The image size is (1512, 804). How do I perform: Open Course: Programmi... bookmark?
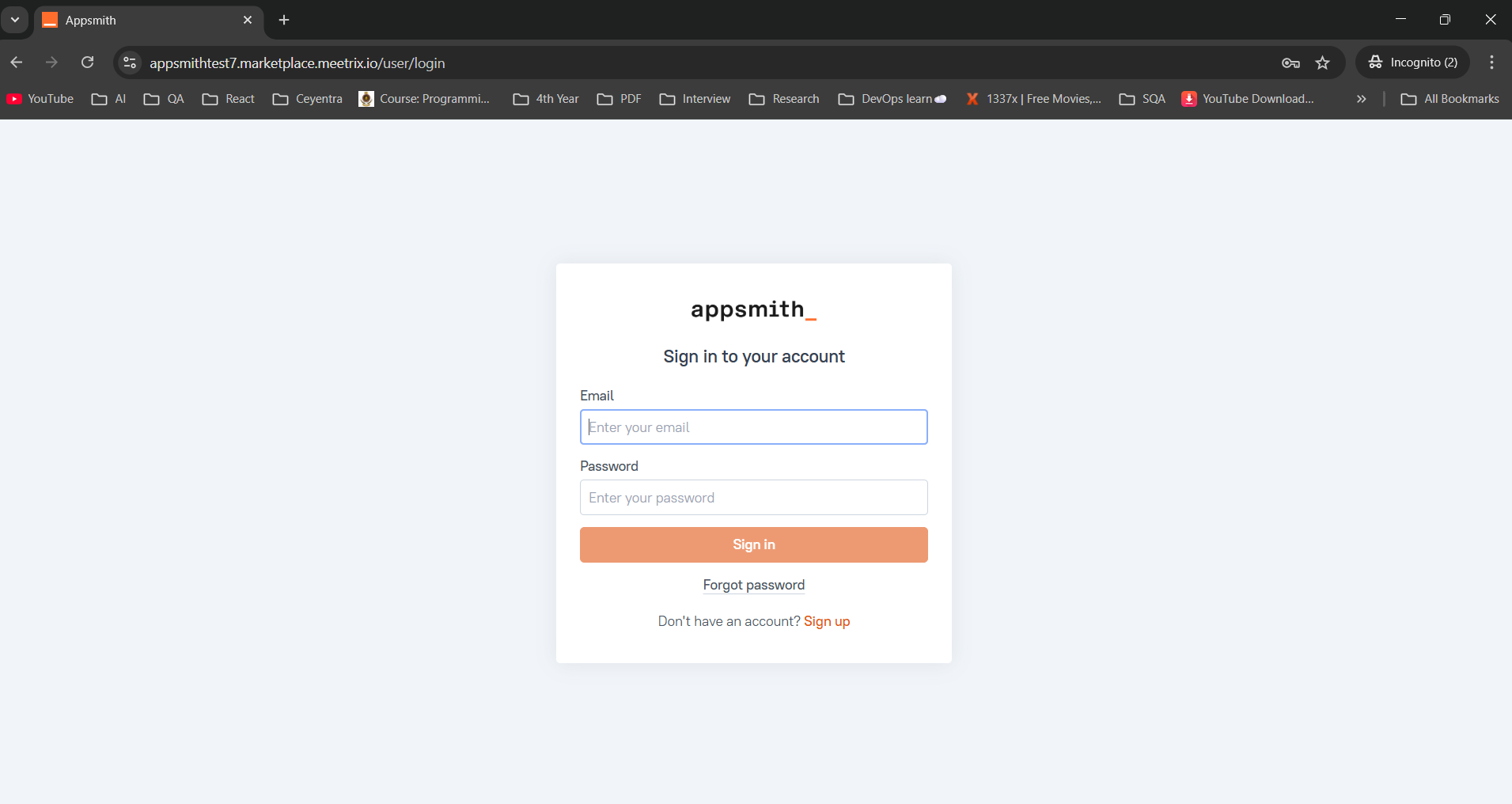click(424, 99)
